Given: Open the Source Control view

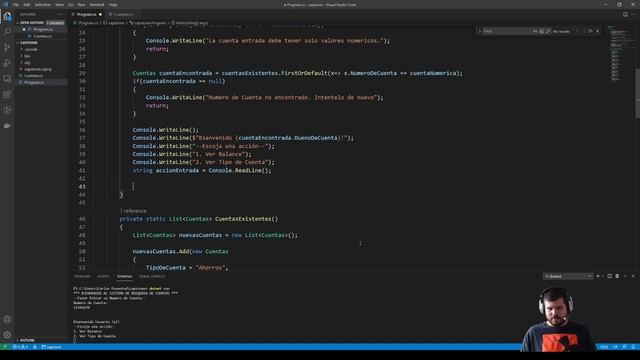Looking at the screenshot, I should 7,47.
